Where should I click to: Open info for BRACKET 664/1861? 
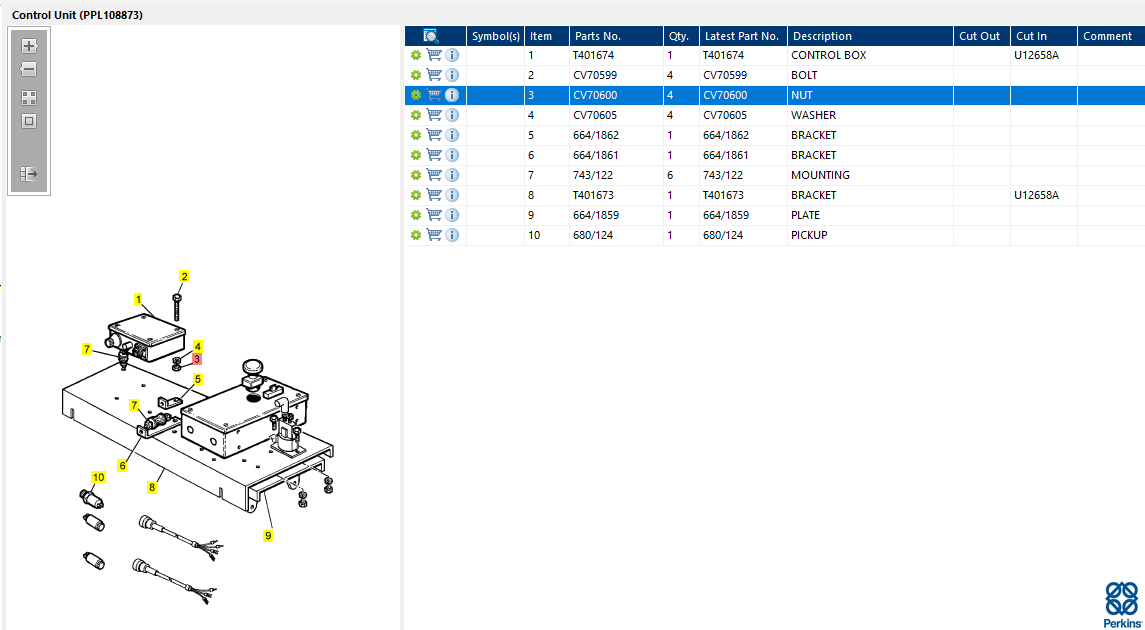(x=452, y=155)
